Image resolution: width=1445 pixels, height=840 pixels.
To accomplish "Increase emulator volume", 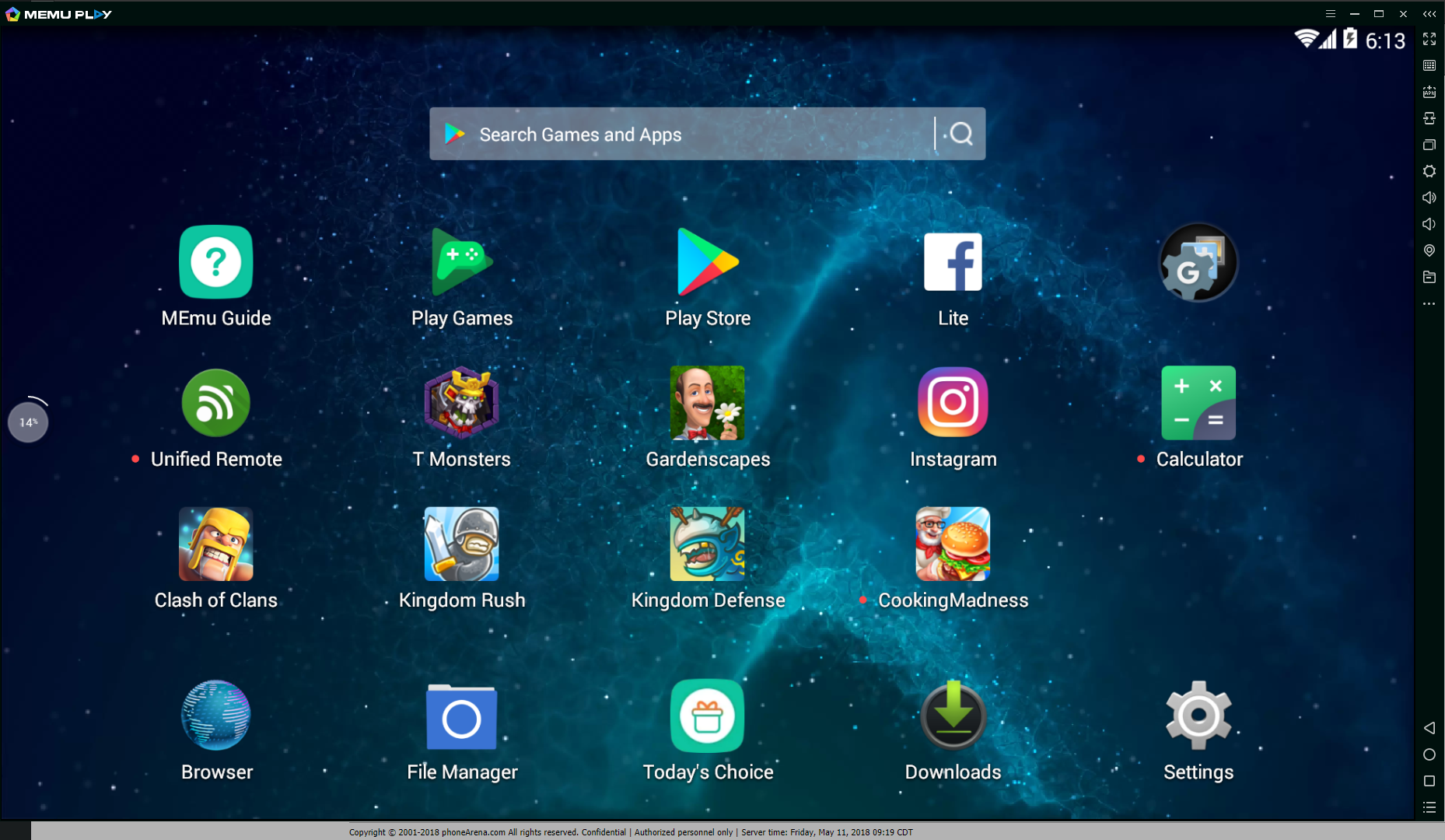I will 1429,198.
